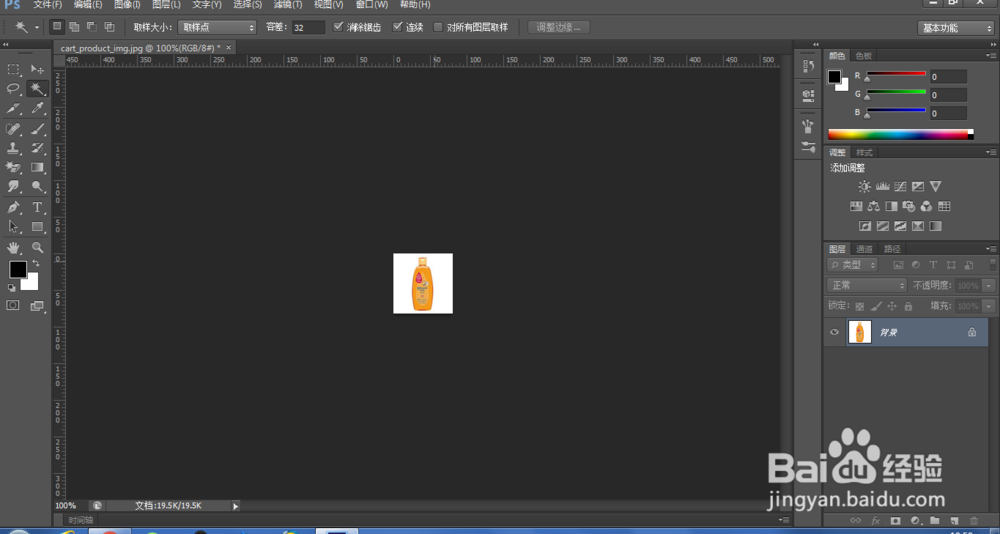Select the Path Selection tool
This screenshot has height=534, width=1000.
[x=13, y=226]
